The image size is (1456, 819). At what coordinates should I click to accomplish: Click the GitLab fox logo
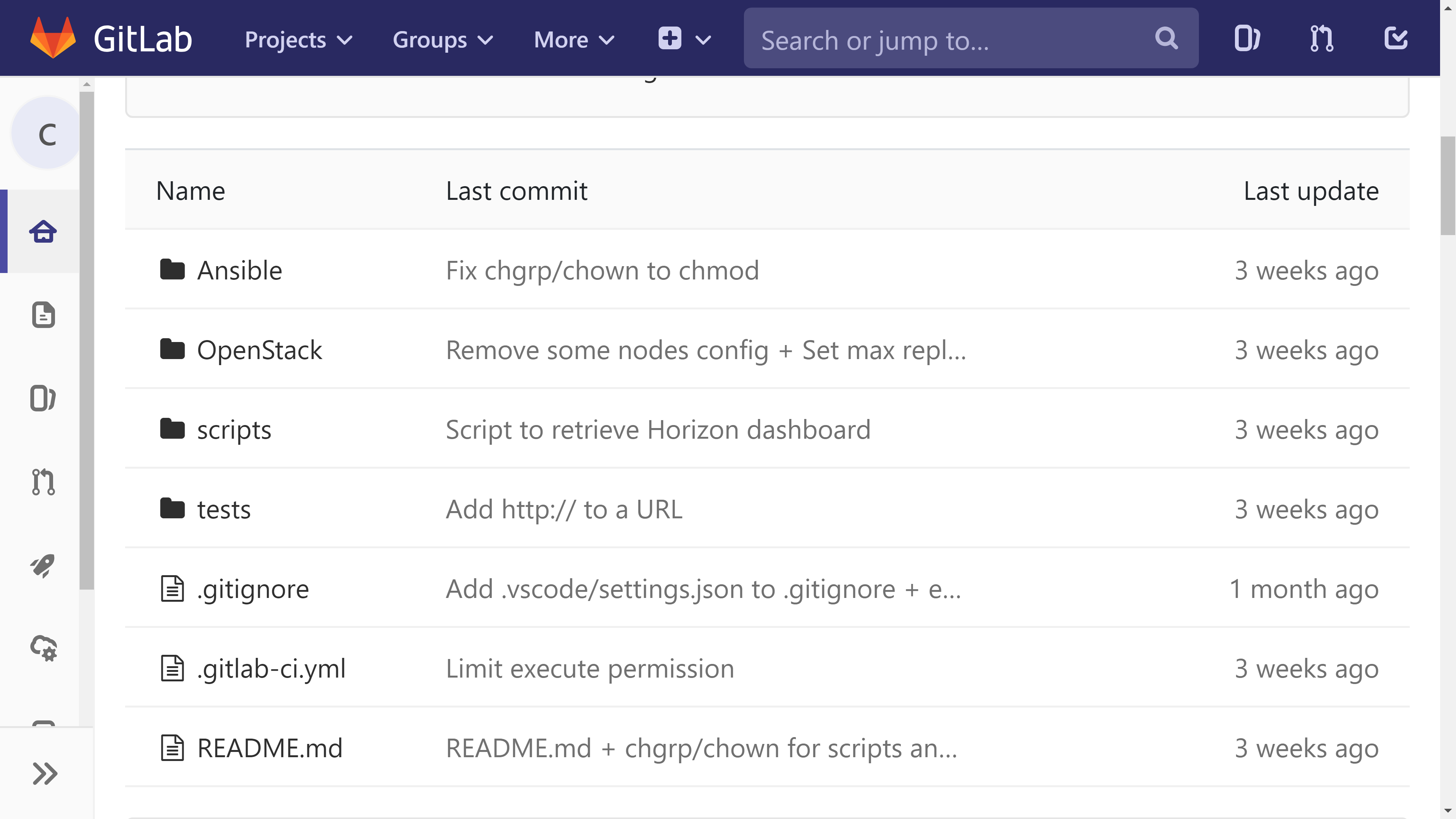click(53, 38)
